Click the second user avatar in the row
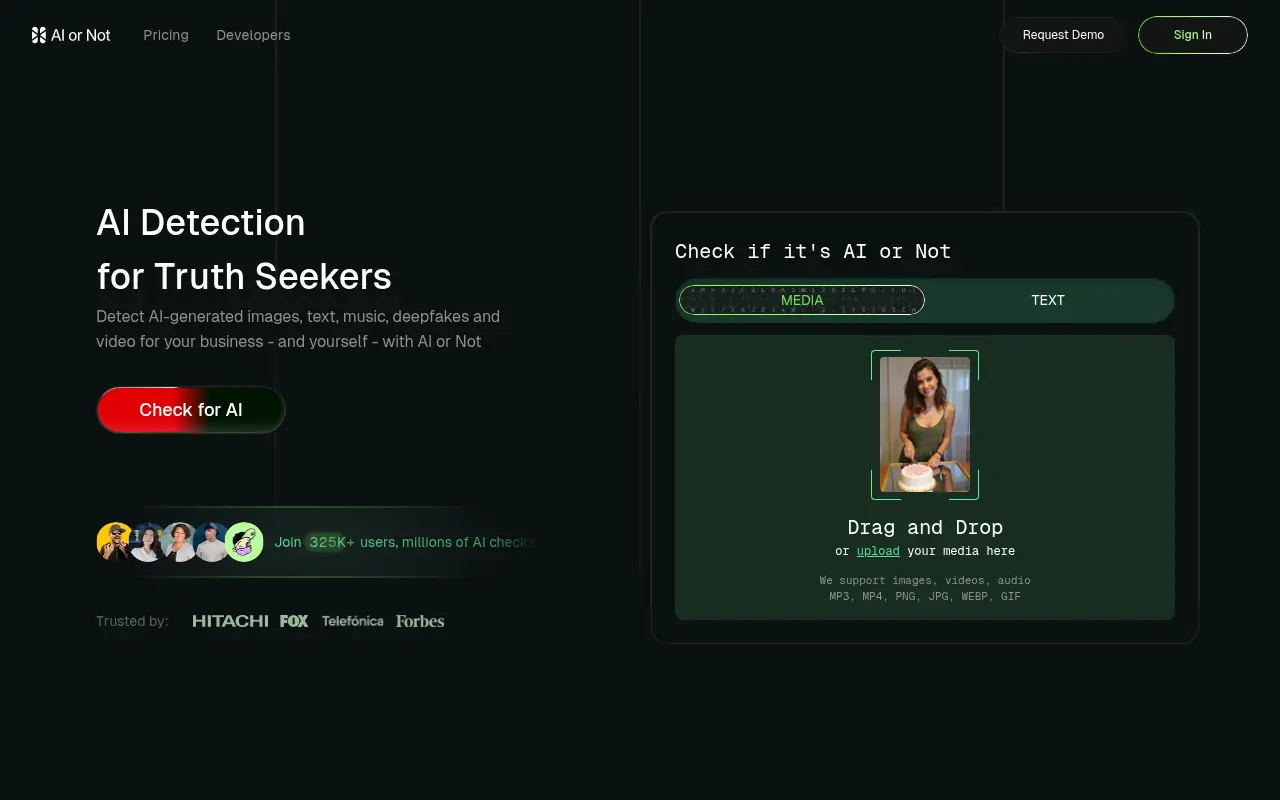 coord(147,541)
